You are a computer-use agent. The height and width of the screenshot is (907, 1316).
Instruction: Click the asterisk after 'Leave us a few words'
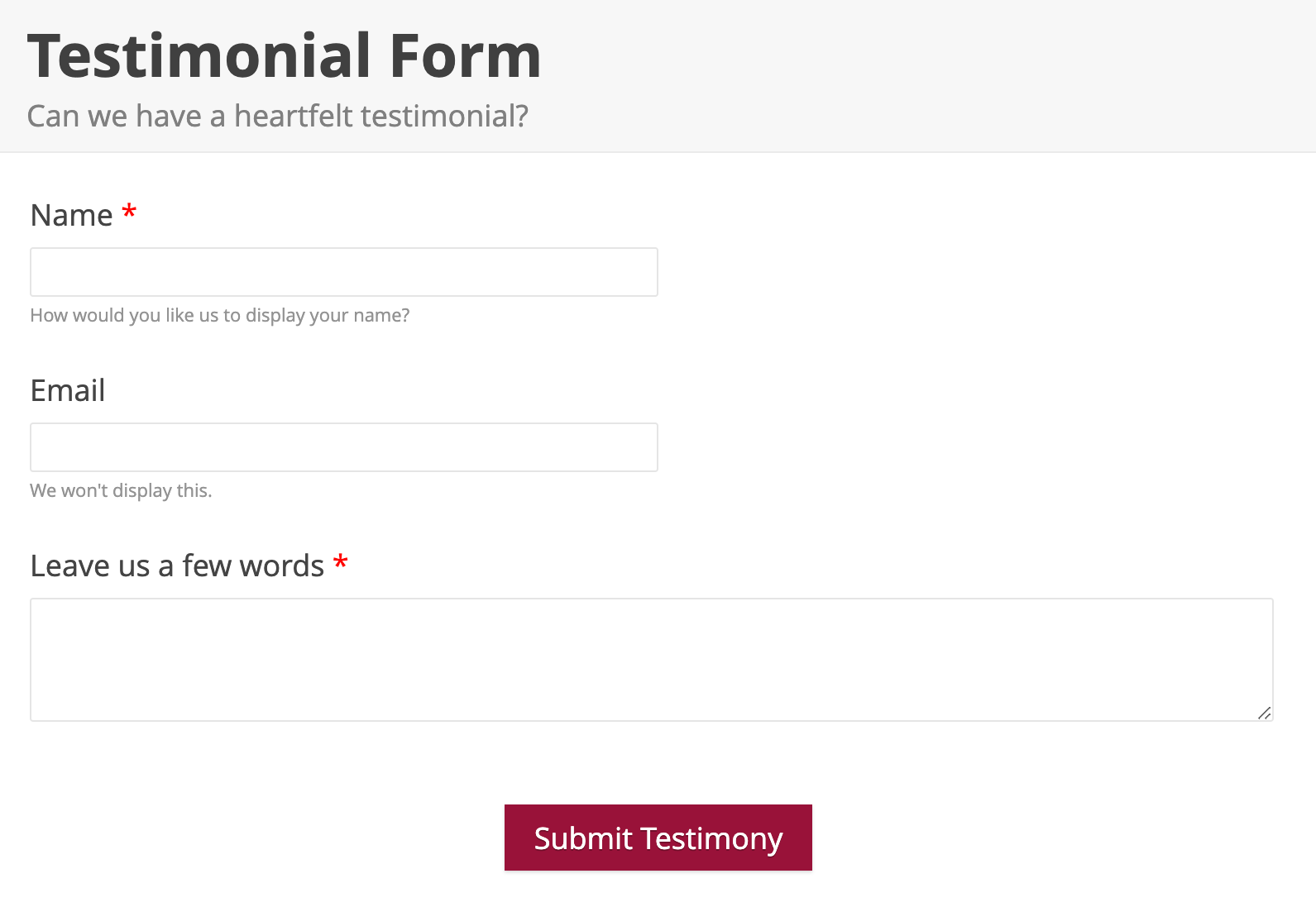[x=340, y=563]
